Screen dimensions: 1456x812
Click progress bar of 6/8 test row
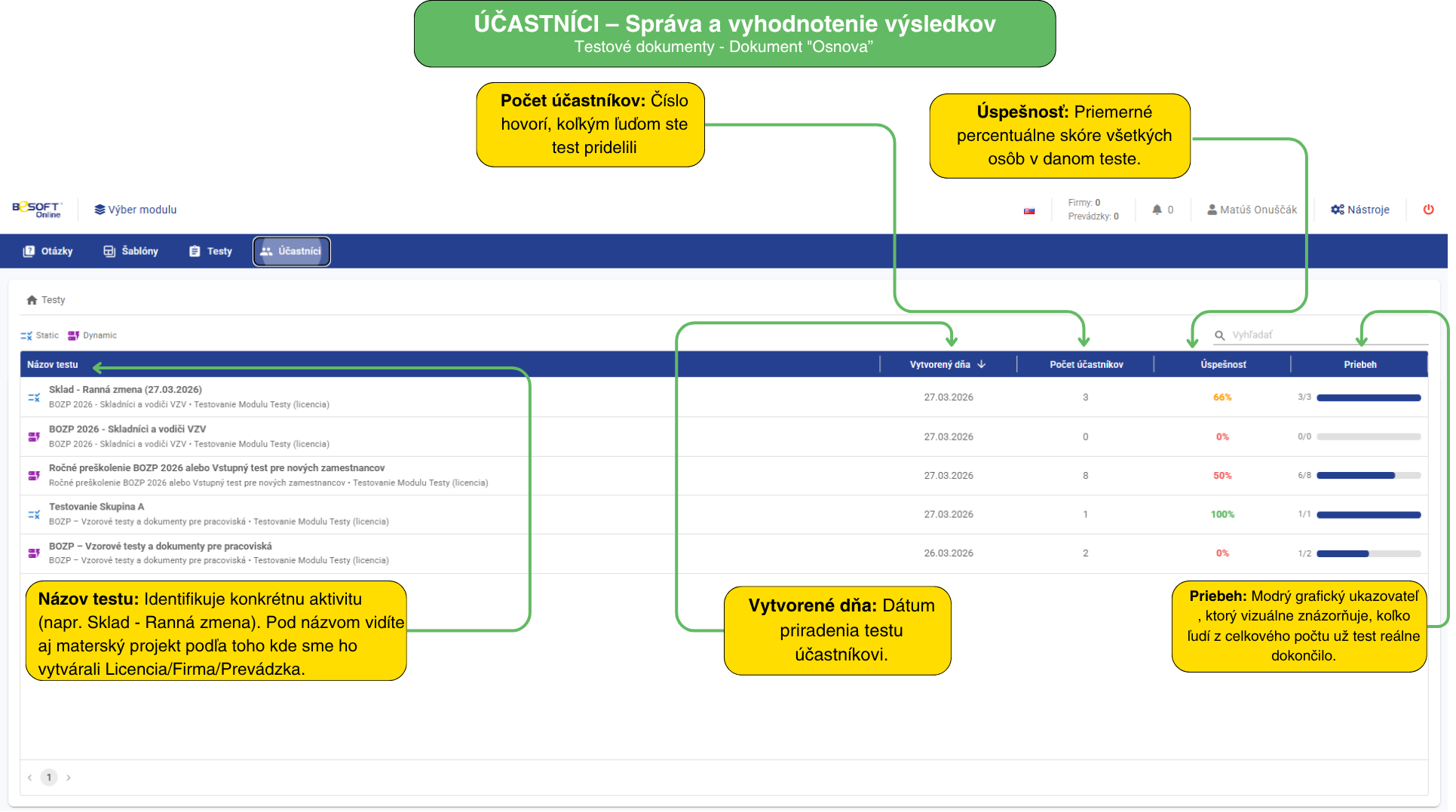[x=1368, y=476]
